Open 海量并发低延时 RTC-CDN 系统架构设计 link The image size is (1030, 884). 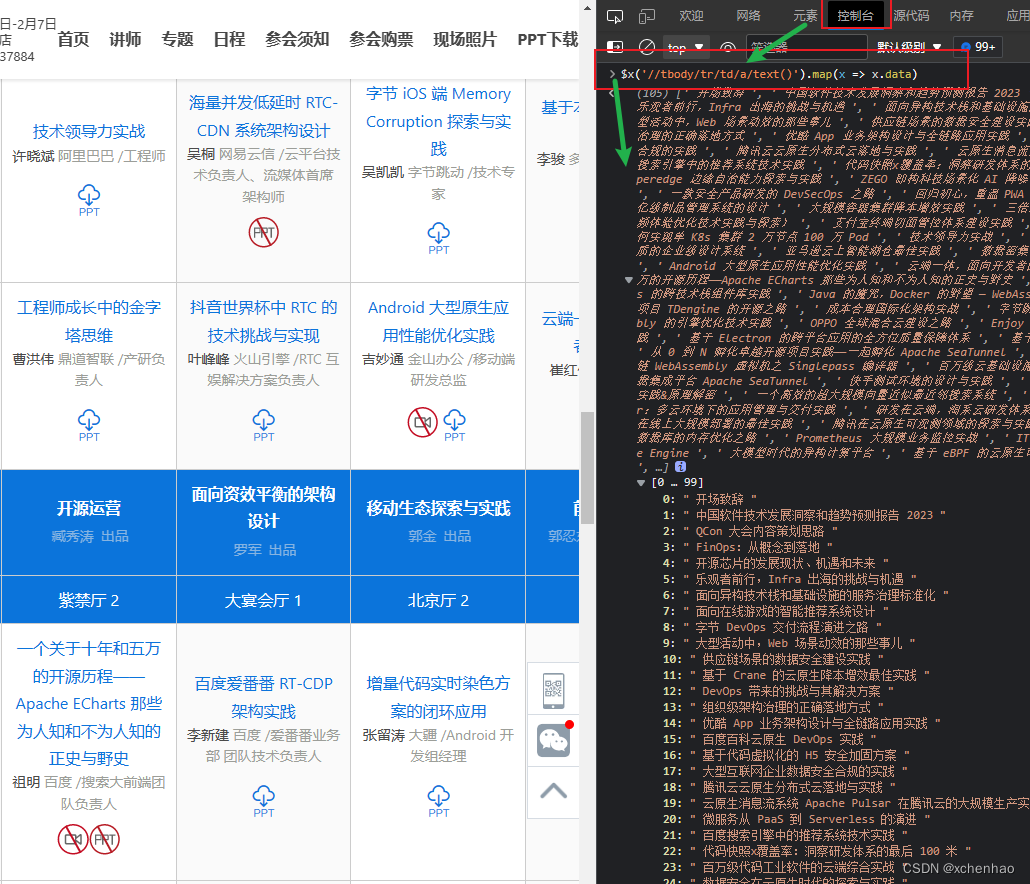pyautogui.click(x=263, y=116)
